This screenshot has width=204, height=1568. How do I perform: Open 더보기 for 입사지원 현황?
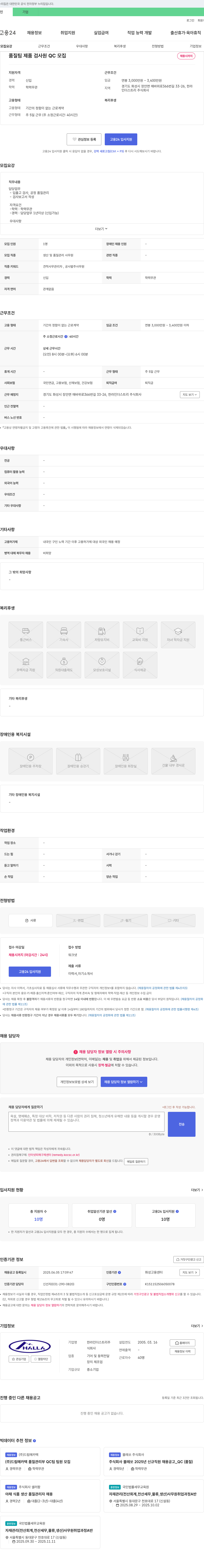coord(197,1190)
